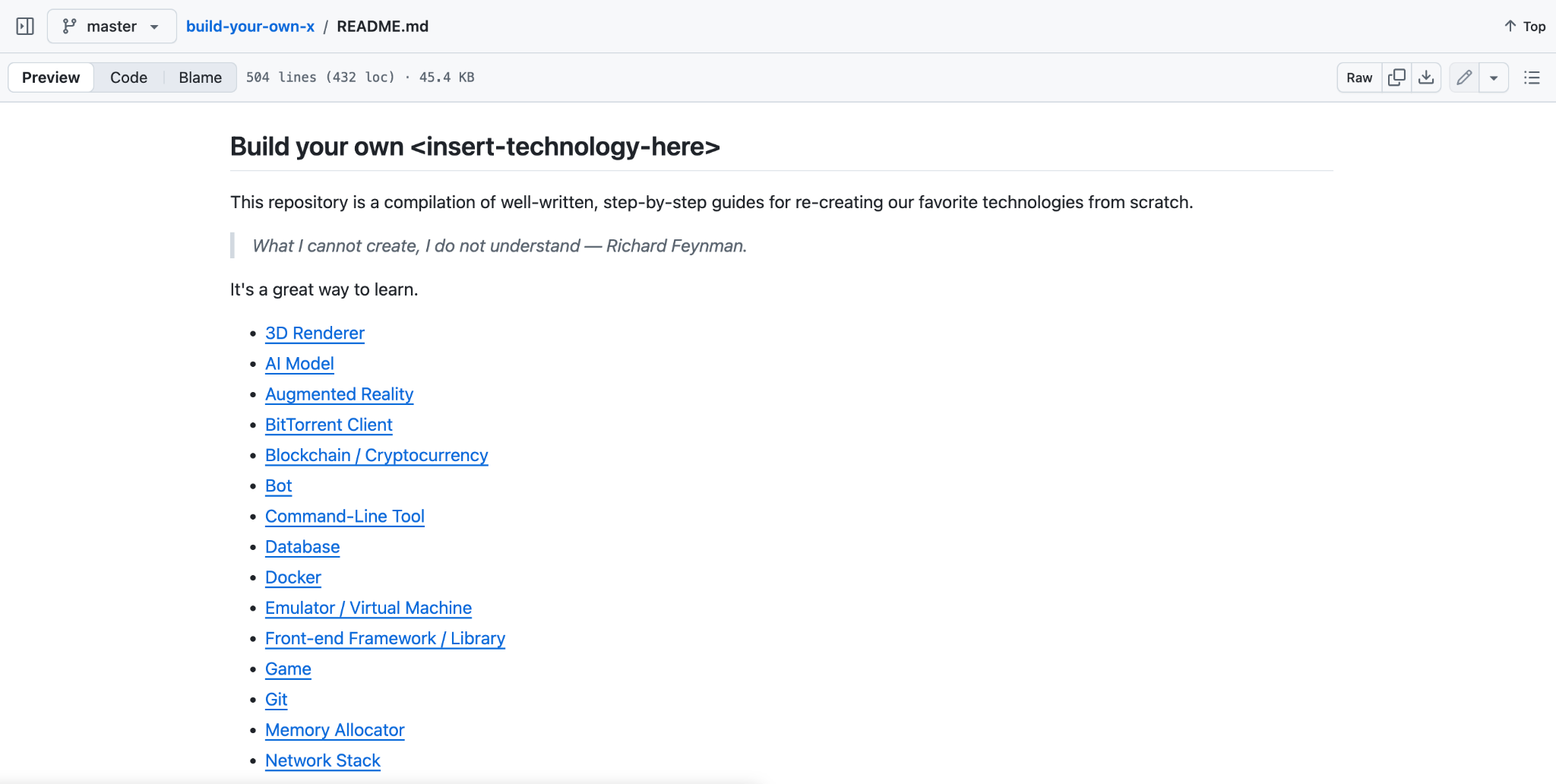Viewport: 1556px width, 784px height.
Task: Open the file outline icon
Action: click(1532, 77)
